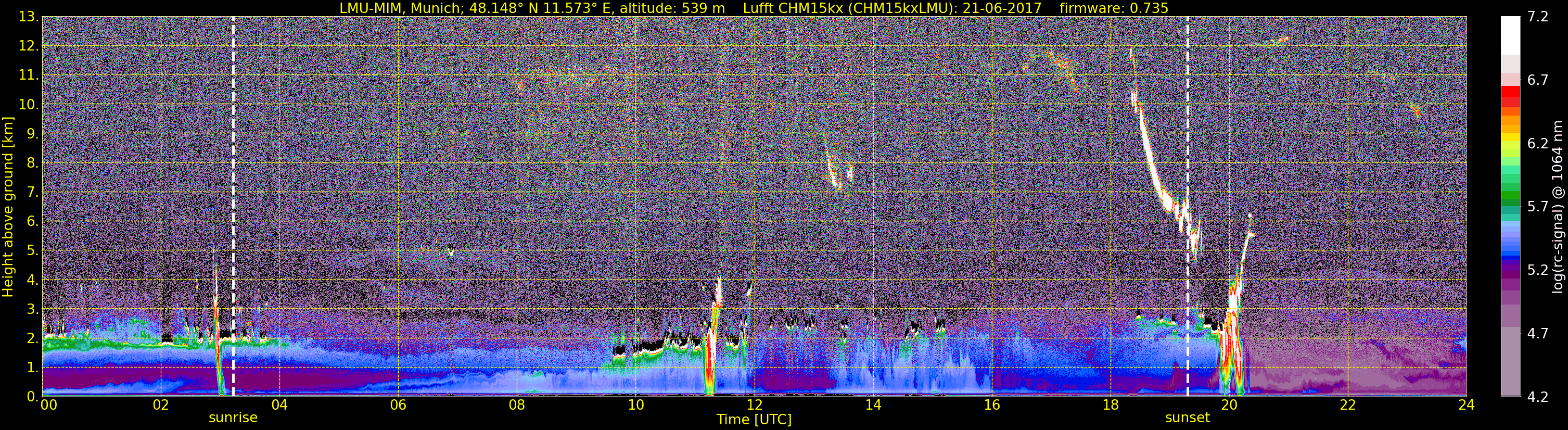
Task: Click the colorbar tick label 6.2
Action: pyautogui.click(x=1538, y=144)
